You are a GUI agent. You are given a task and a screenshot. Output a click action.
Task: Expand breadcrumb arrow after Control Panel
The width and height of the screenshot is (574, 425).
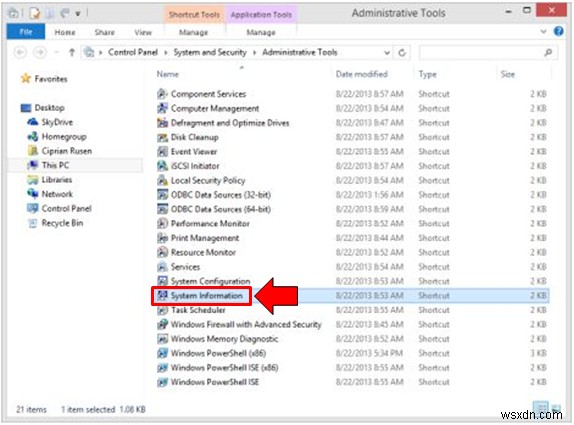click(166, 53)
